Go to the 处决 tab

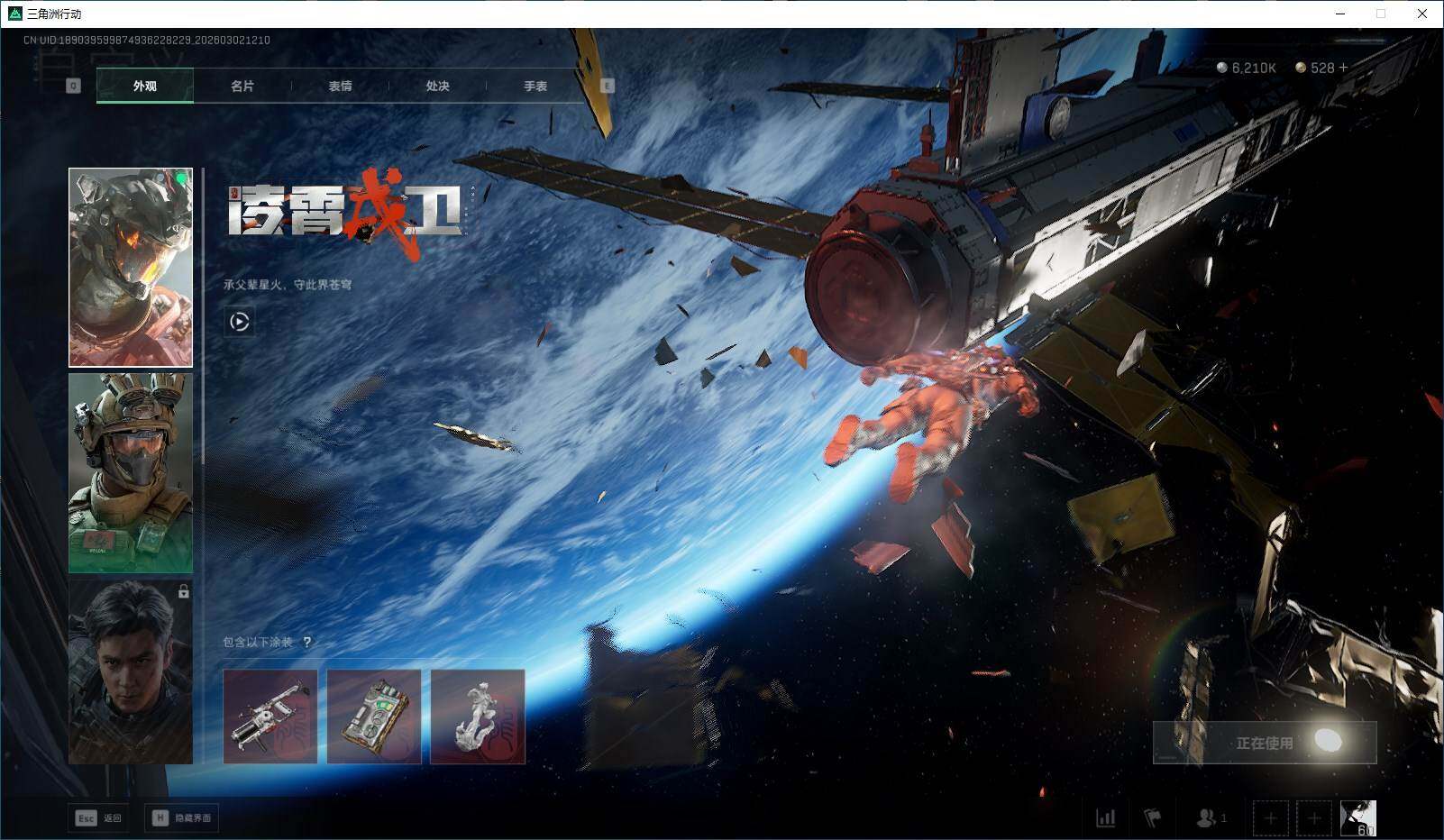point(437,86)
